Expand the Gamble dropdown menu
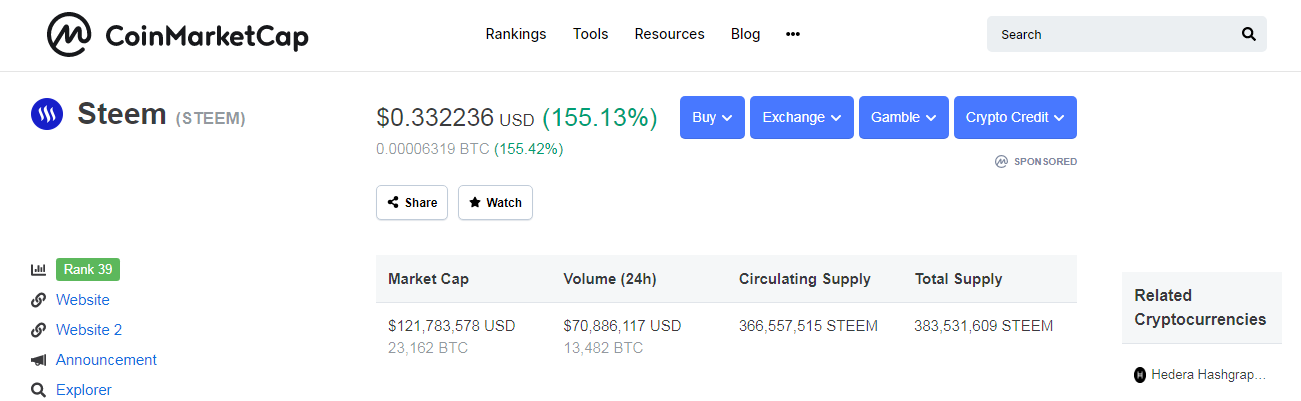1301x401 pixels. coord(902,117)
